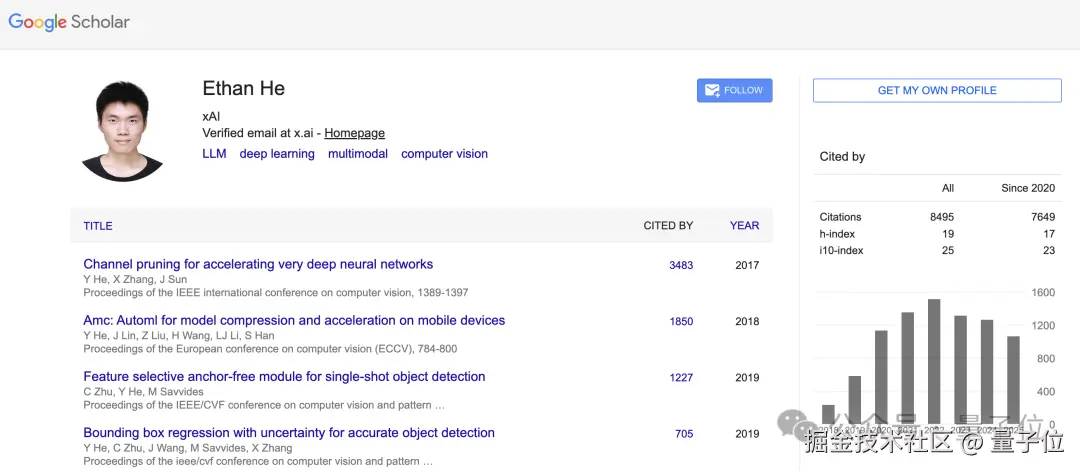Open the Homepage link

pos(354,133)
